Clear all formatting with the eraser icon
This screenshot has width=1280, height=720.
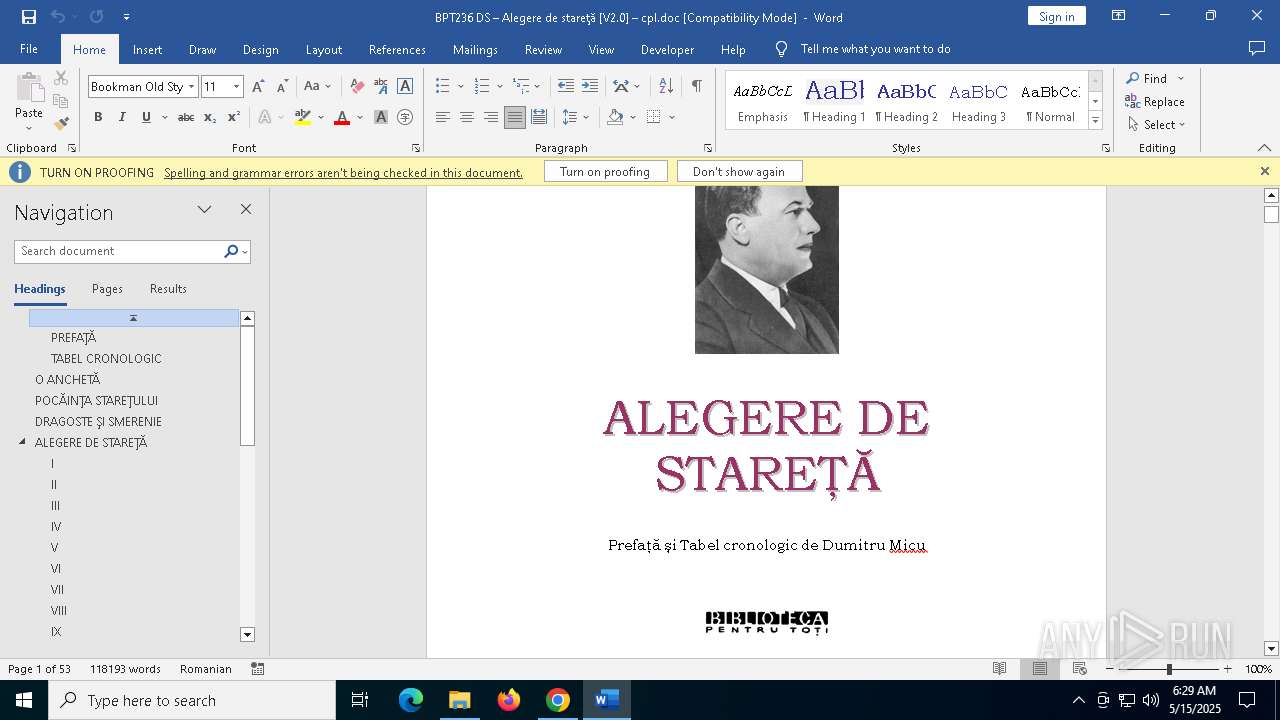pyautogui.click(x=357, y=87)
